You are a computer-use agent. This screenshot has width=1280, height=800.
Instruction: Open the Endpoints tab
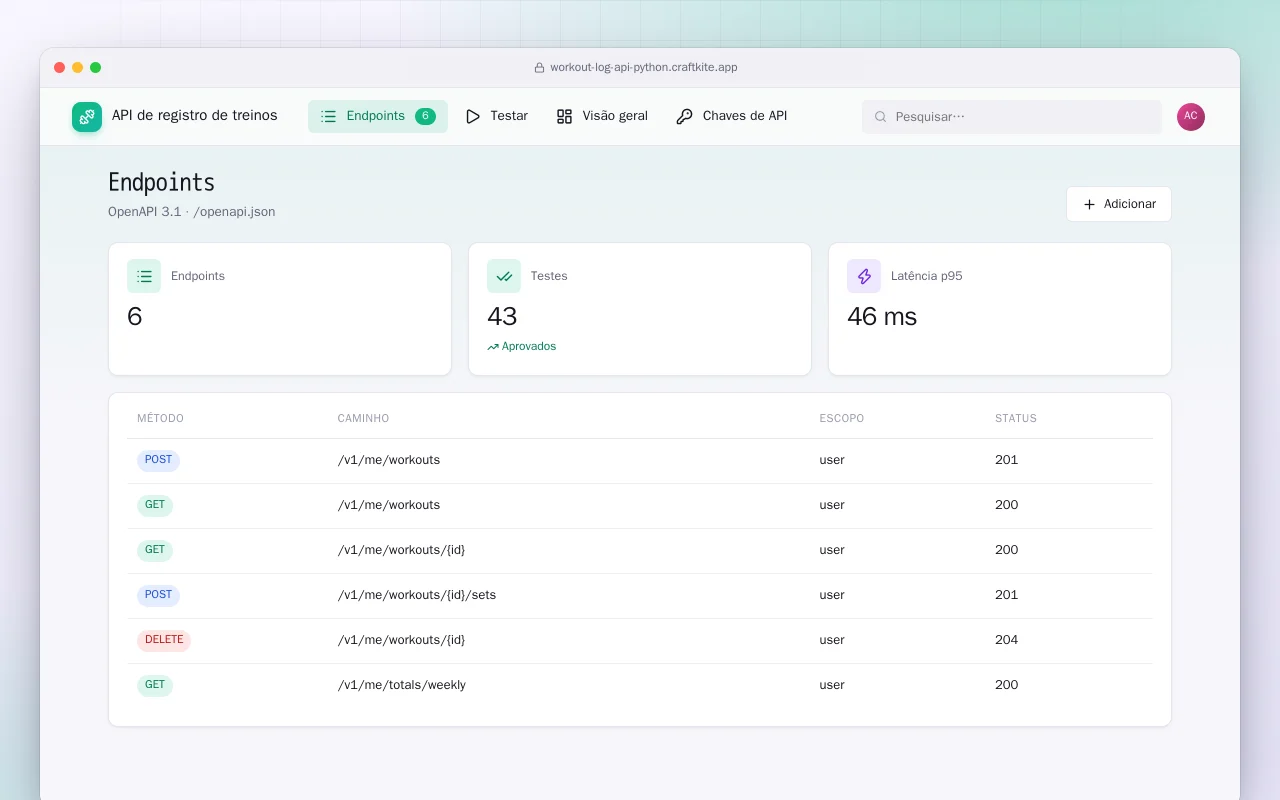click(378, 116)
